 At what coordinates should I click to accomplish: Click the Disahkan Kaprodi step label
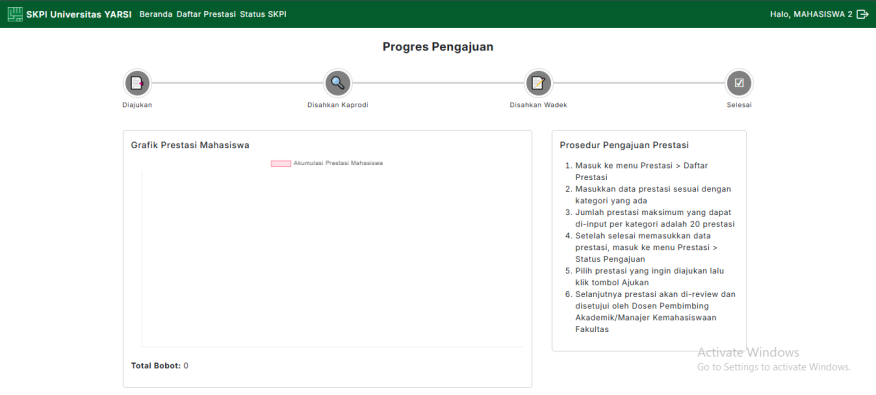(x=337, y=105)
